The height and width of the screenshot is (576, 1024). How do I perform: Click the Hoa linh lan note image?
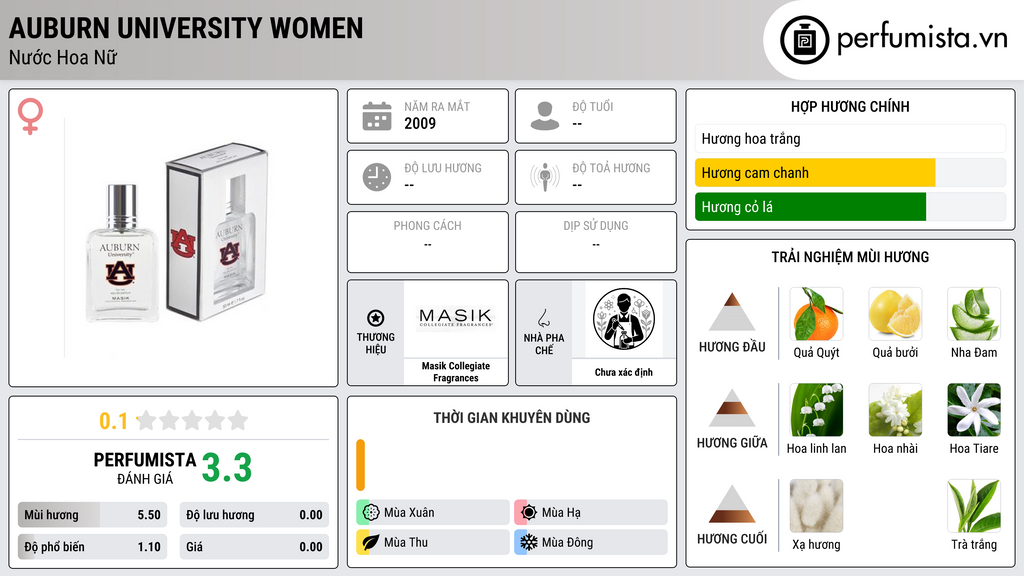click(816, 410)
